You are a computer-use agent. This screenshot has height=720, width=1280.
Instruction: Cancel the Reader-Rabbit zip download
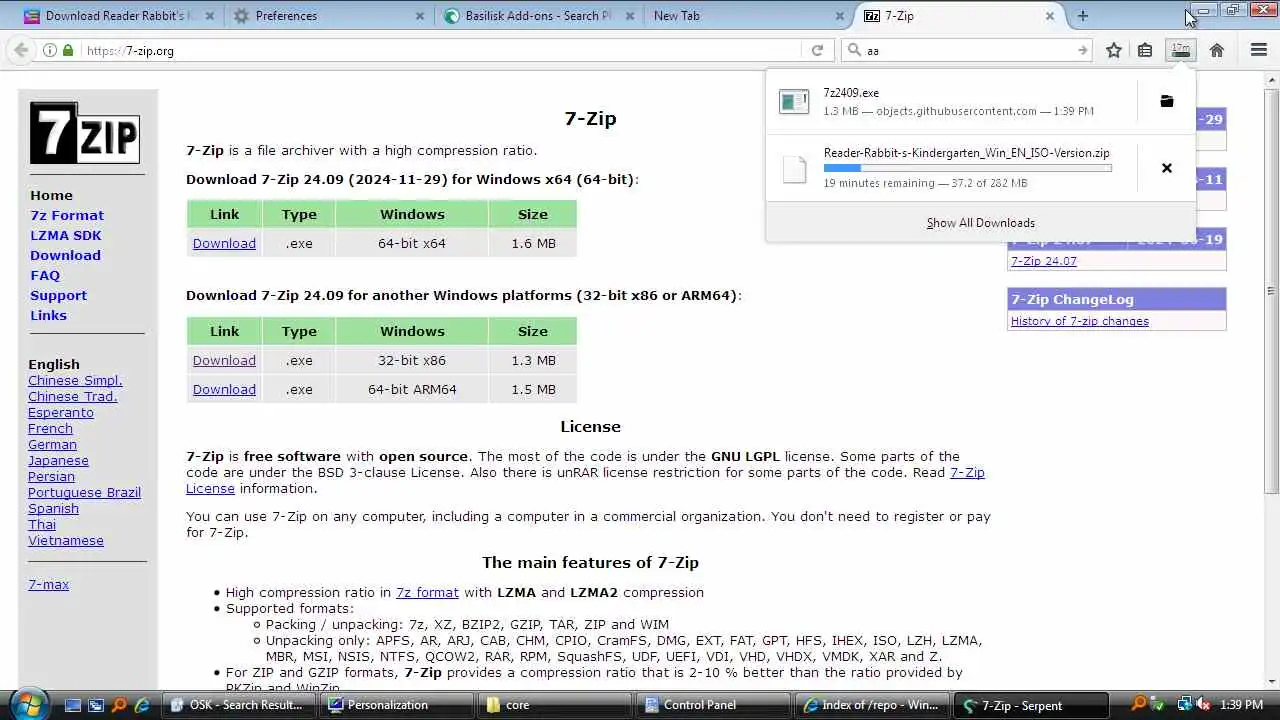(x=1166, y=168)
